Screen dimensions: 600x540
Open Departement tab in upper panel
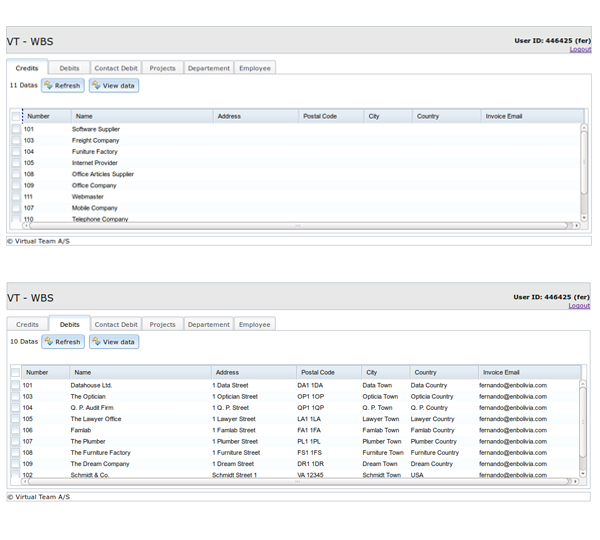coord(209,68)
